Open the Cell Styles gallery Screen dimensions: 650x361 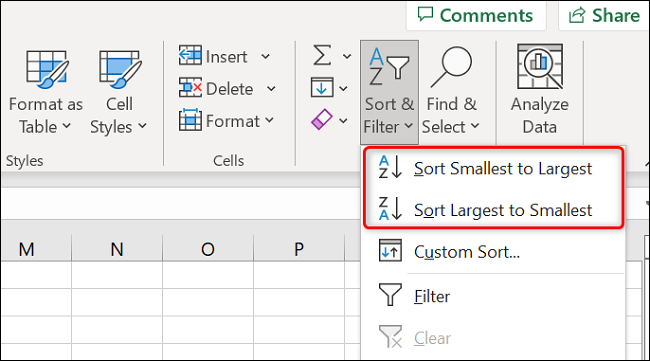[119, 92]
